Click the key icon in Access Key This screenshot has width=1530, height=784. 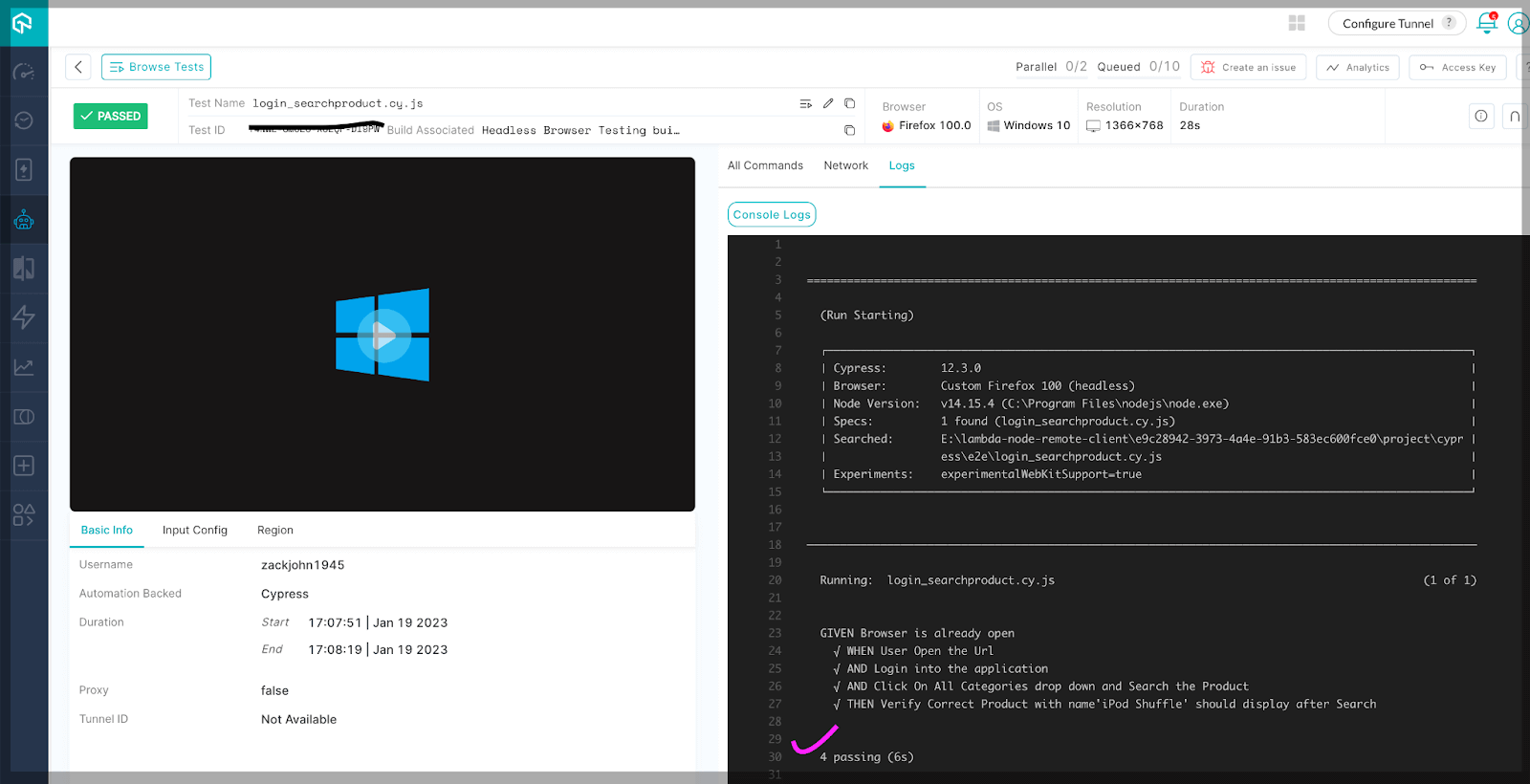[1427, 67]
